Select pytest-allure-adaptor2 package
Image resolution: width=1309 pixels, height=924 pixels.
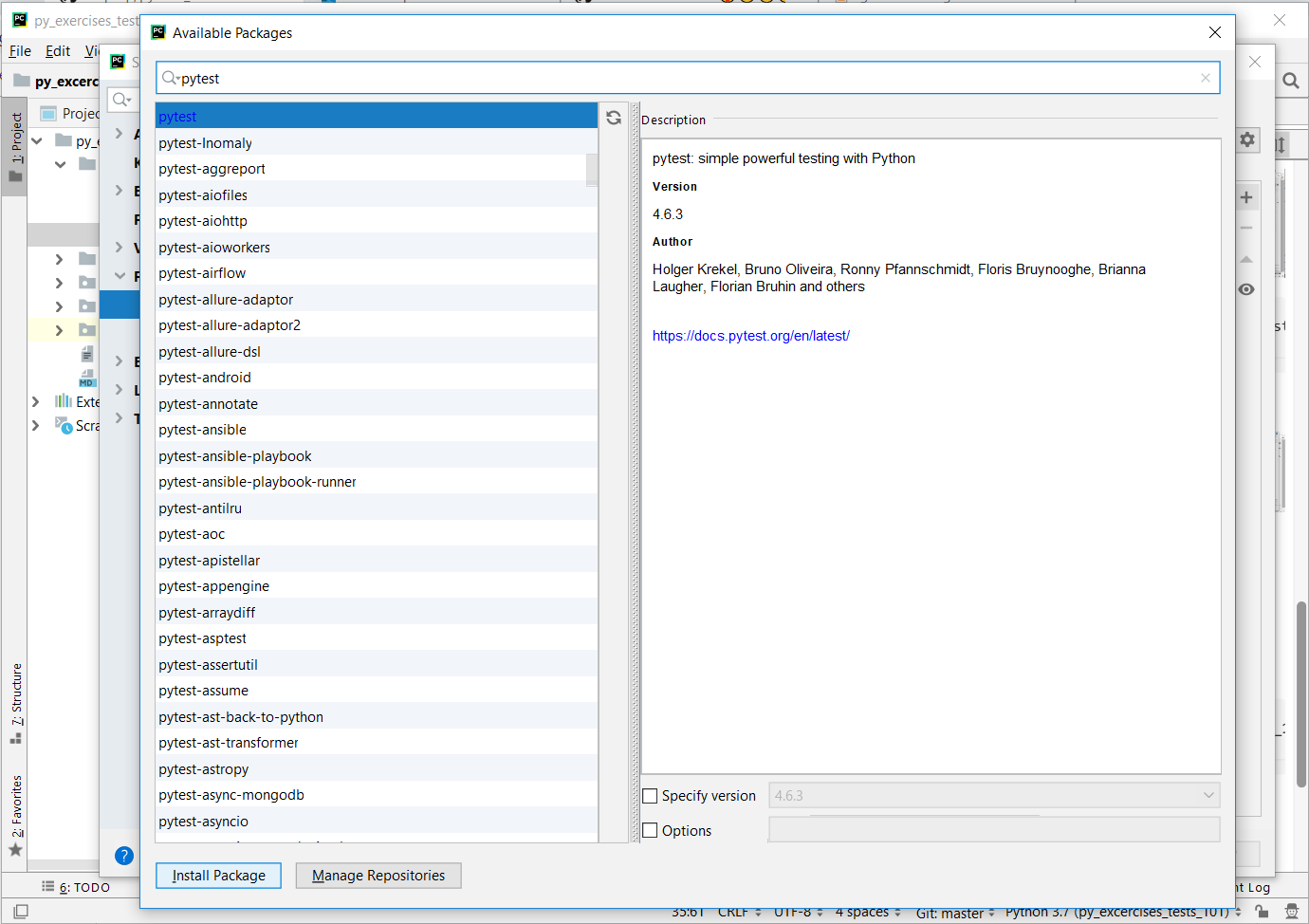[377, 325]
